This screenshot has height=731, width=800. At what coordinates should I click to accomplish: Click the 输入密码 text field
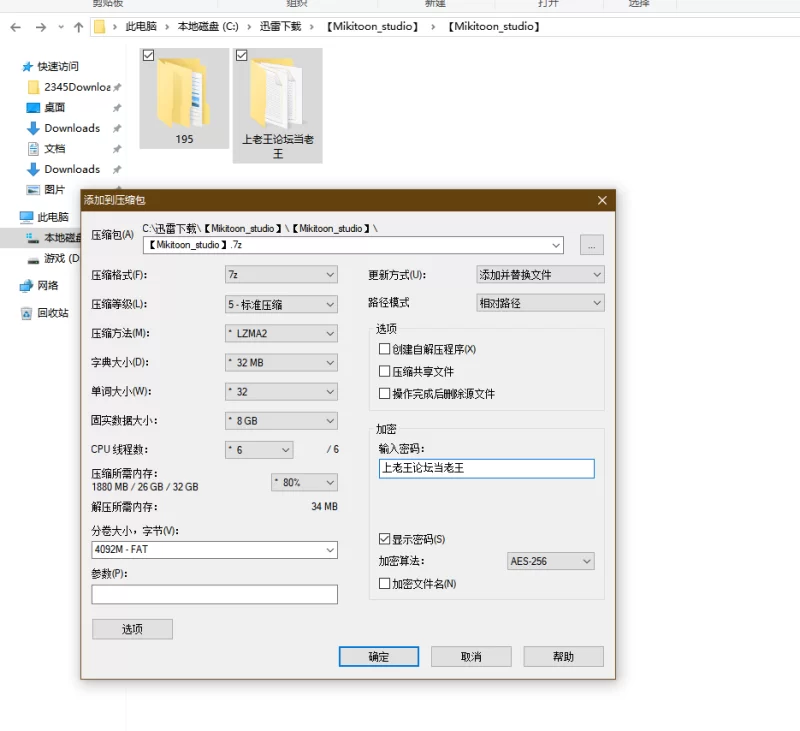coord(486,468)
